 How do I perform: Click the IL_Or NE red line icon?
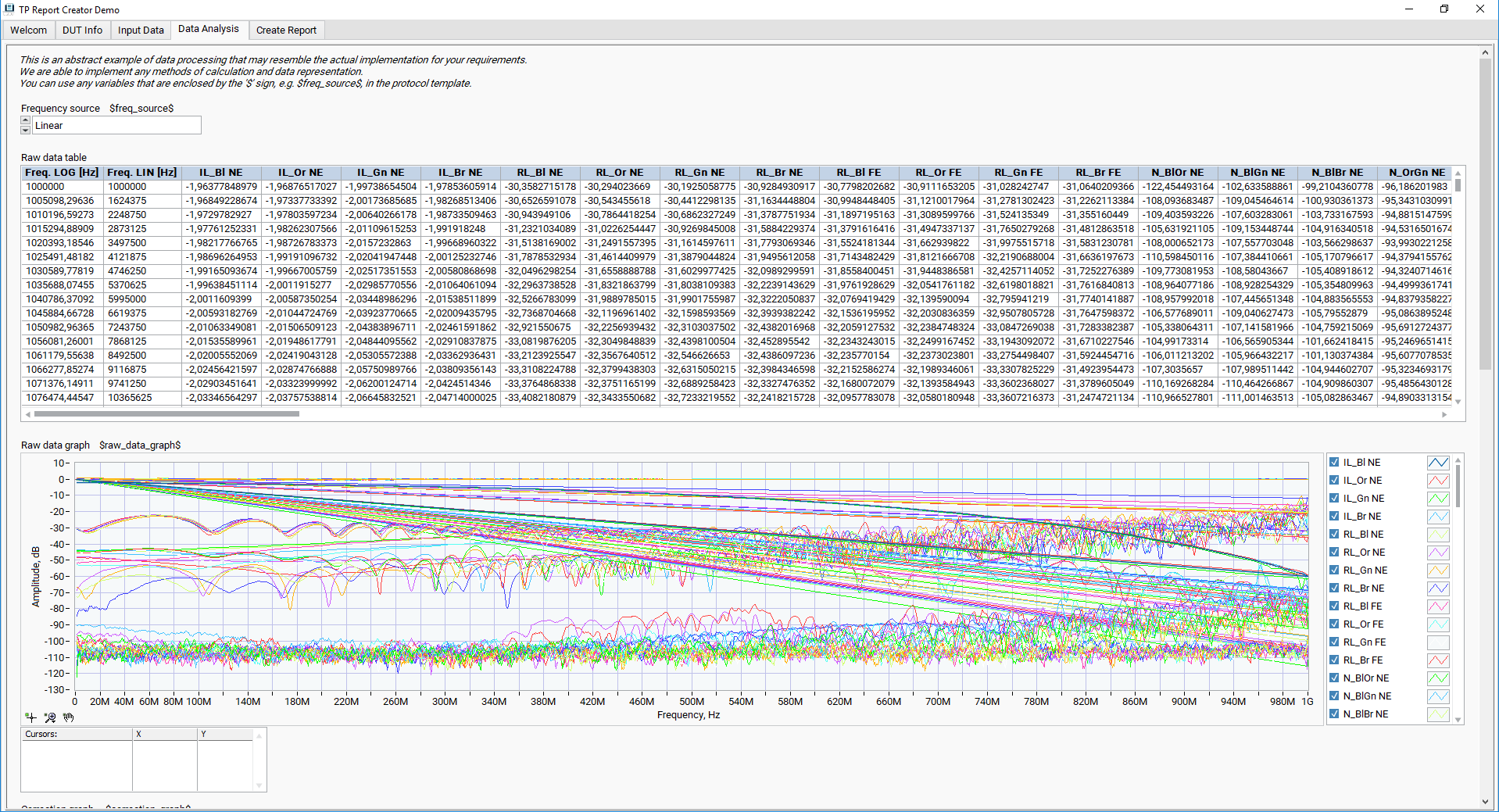[x=1438, y=481]
